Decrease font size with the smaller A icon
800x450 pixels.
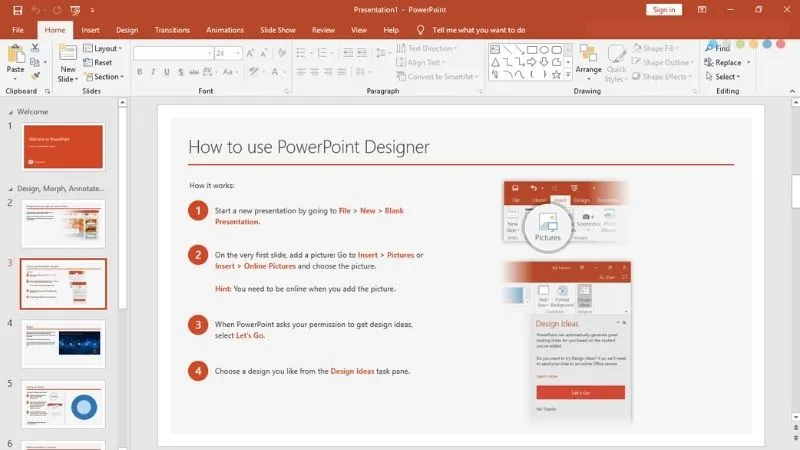coord(264,53)
